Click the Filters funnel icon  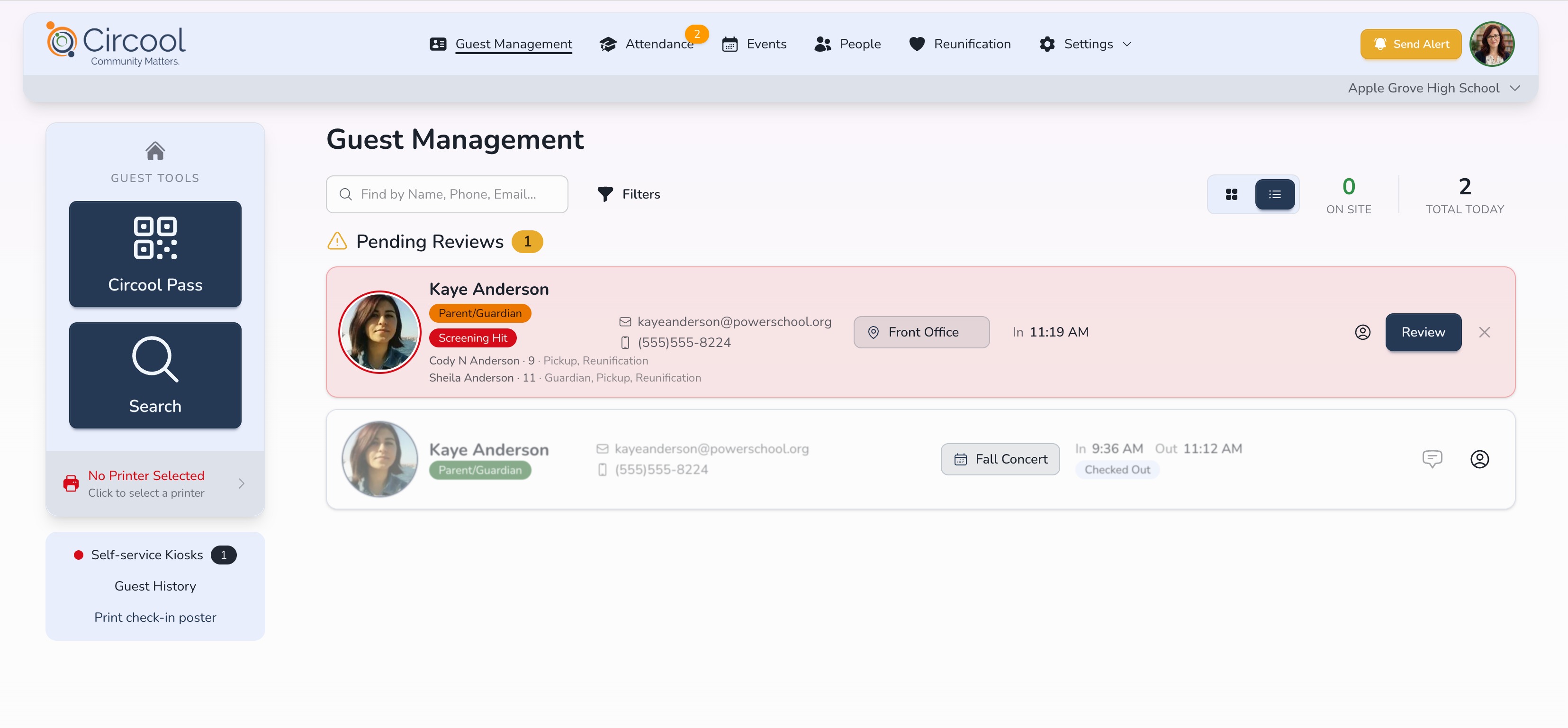(x=604, y=194)
